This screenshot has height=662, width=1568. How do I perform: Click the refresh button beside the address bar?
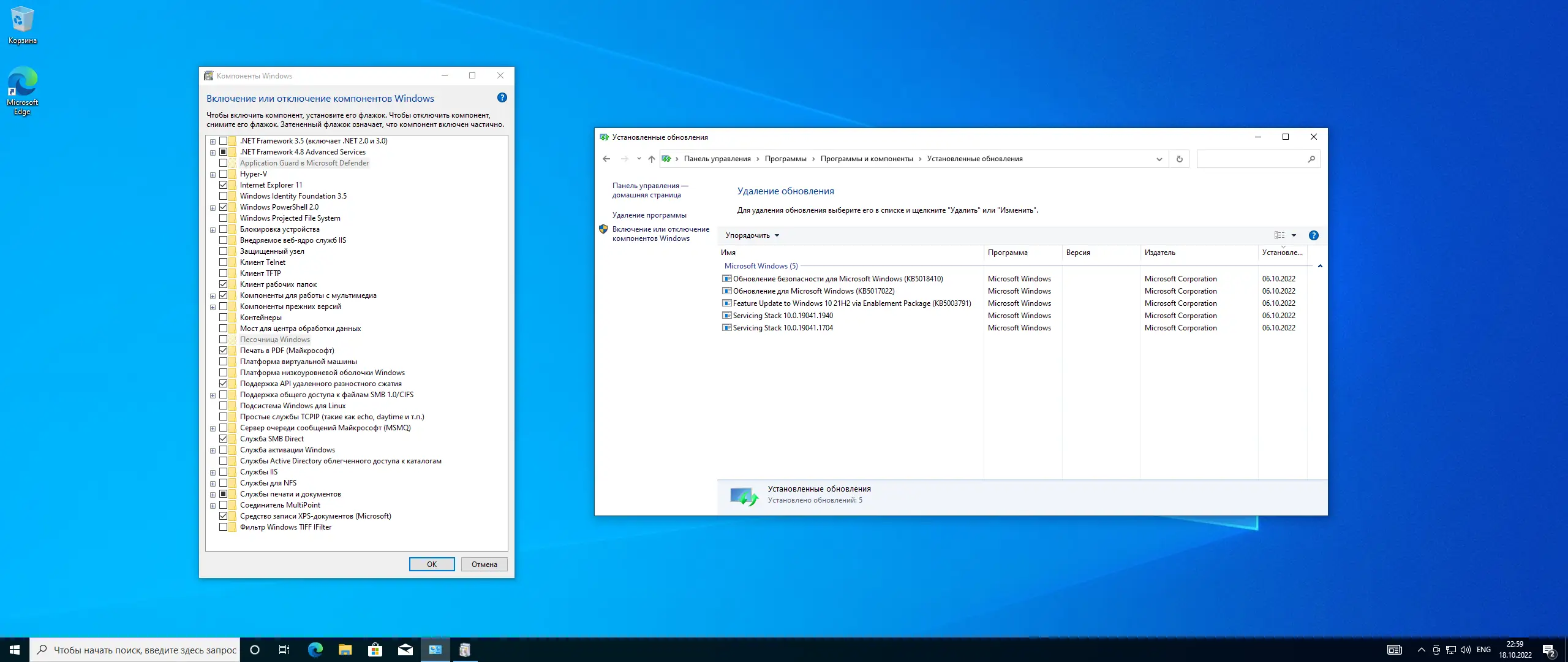click(1179, 159)
